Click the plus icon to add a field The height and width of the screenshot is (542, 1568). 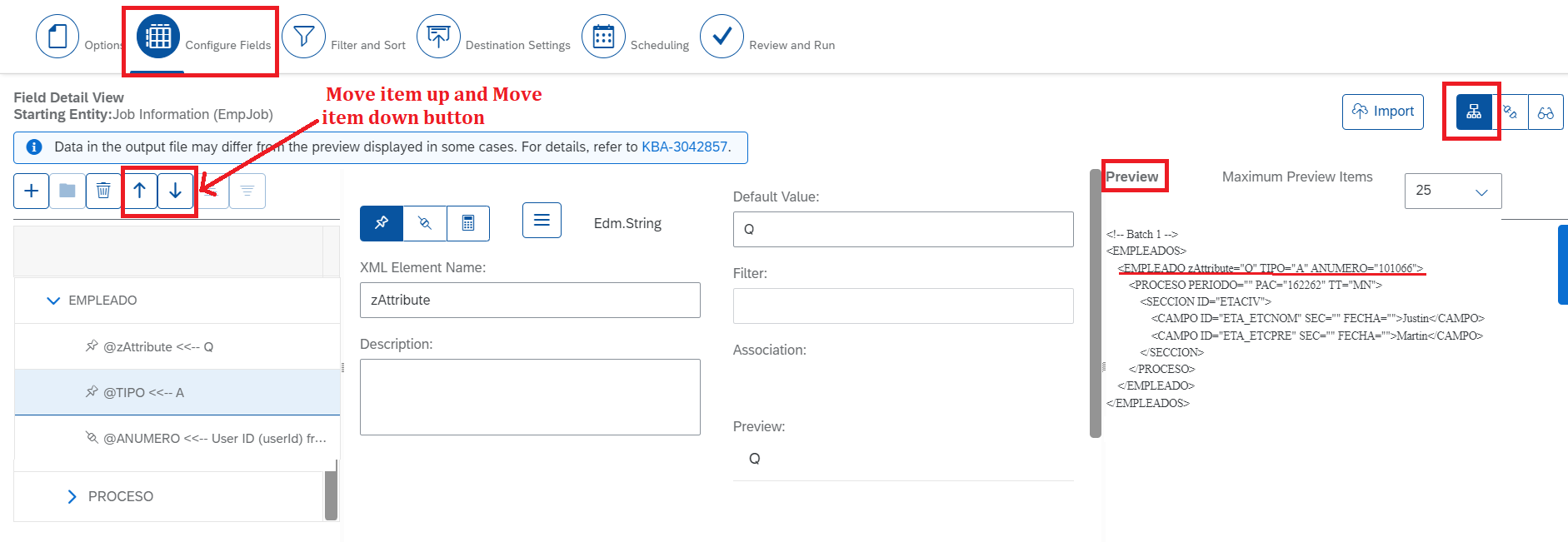click(32, 191)
